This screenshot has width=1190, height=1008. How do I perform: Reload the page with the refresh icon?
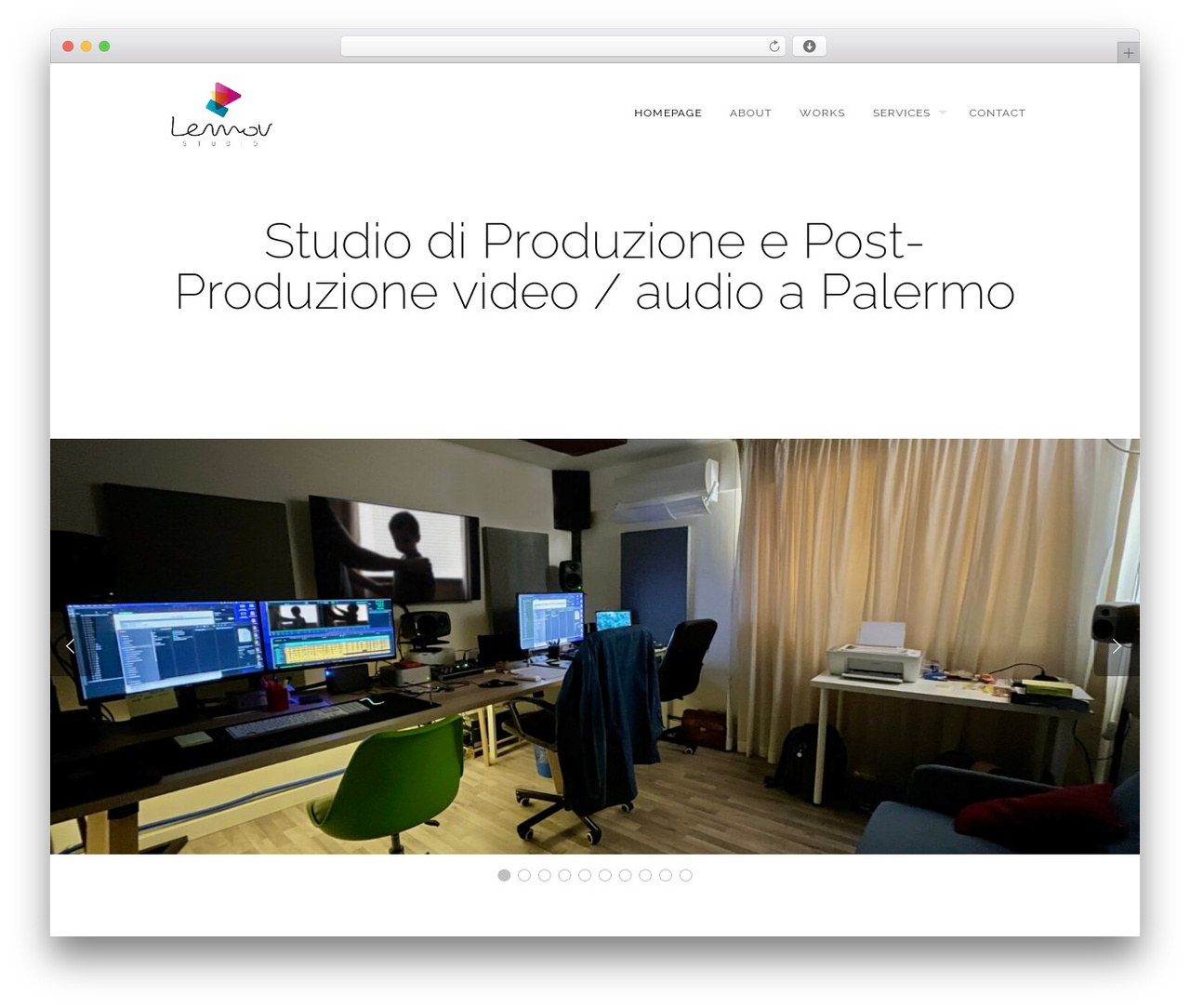(774, 46)
